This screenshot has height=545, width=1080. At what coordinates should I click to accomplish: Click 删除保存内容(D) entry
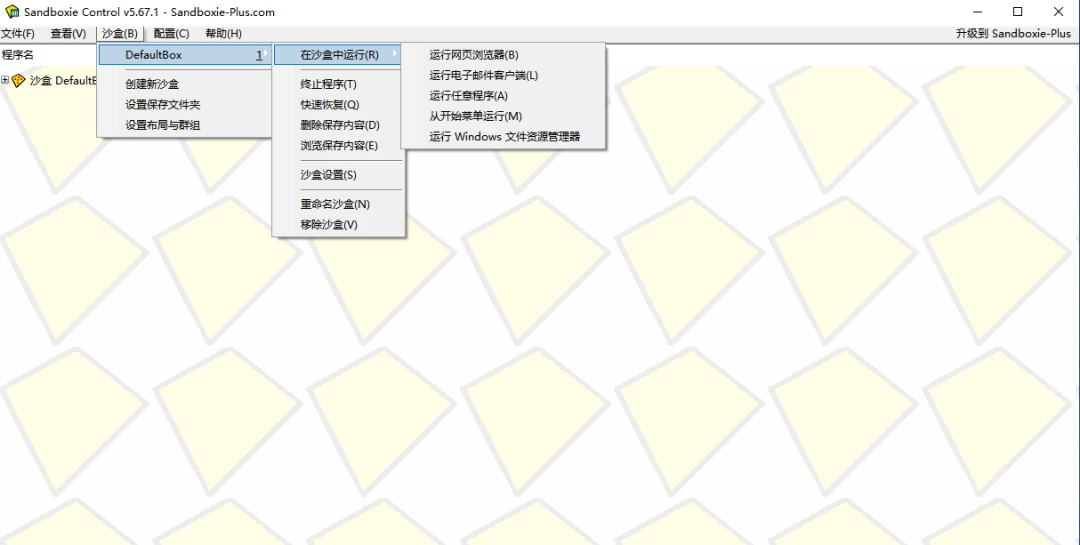(x=340, y=125)
